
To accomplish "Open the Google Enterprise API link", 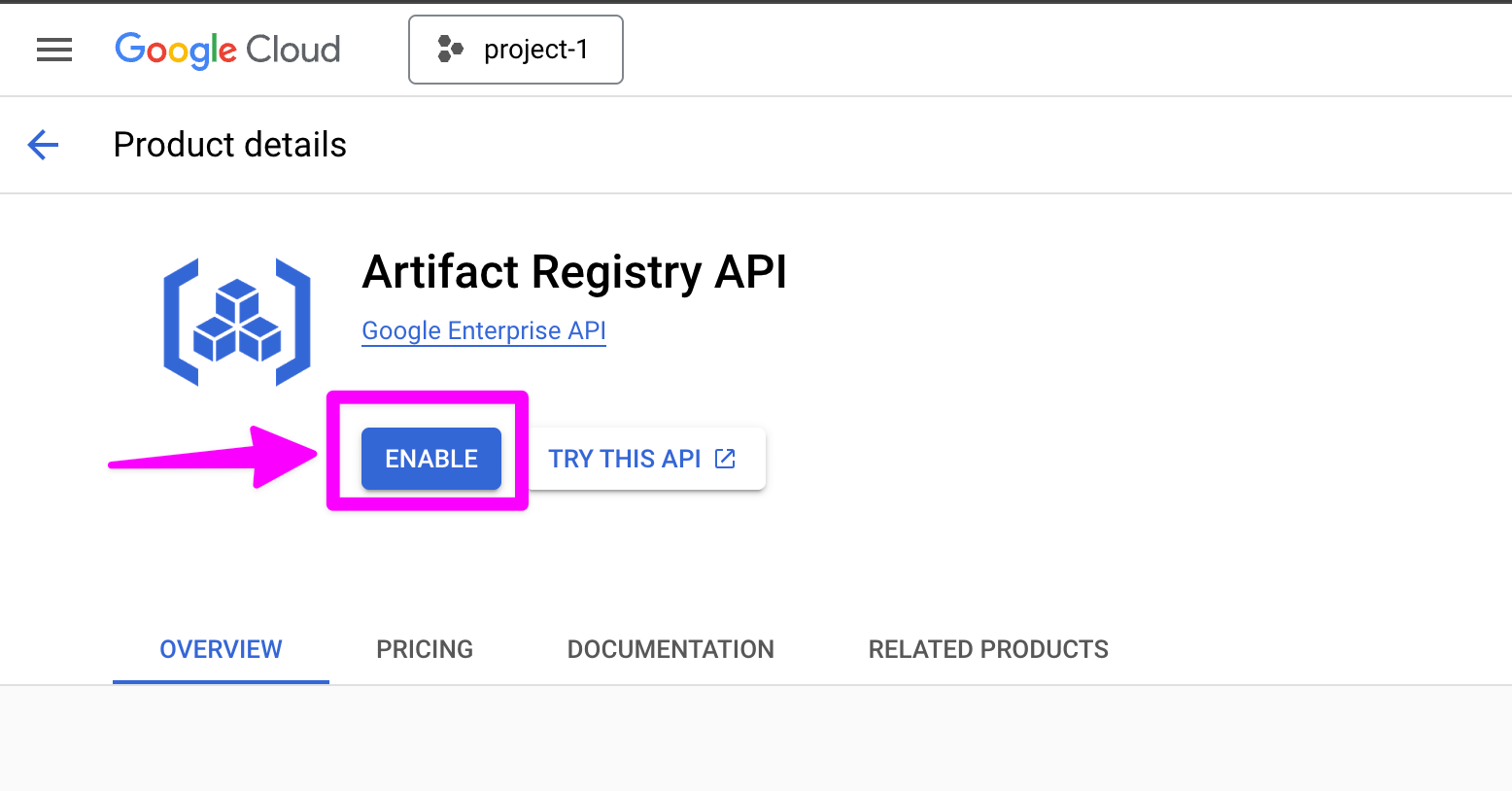I will pos(484,330).
